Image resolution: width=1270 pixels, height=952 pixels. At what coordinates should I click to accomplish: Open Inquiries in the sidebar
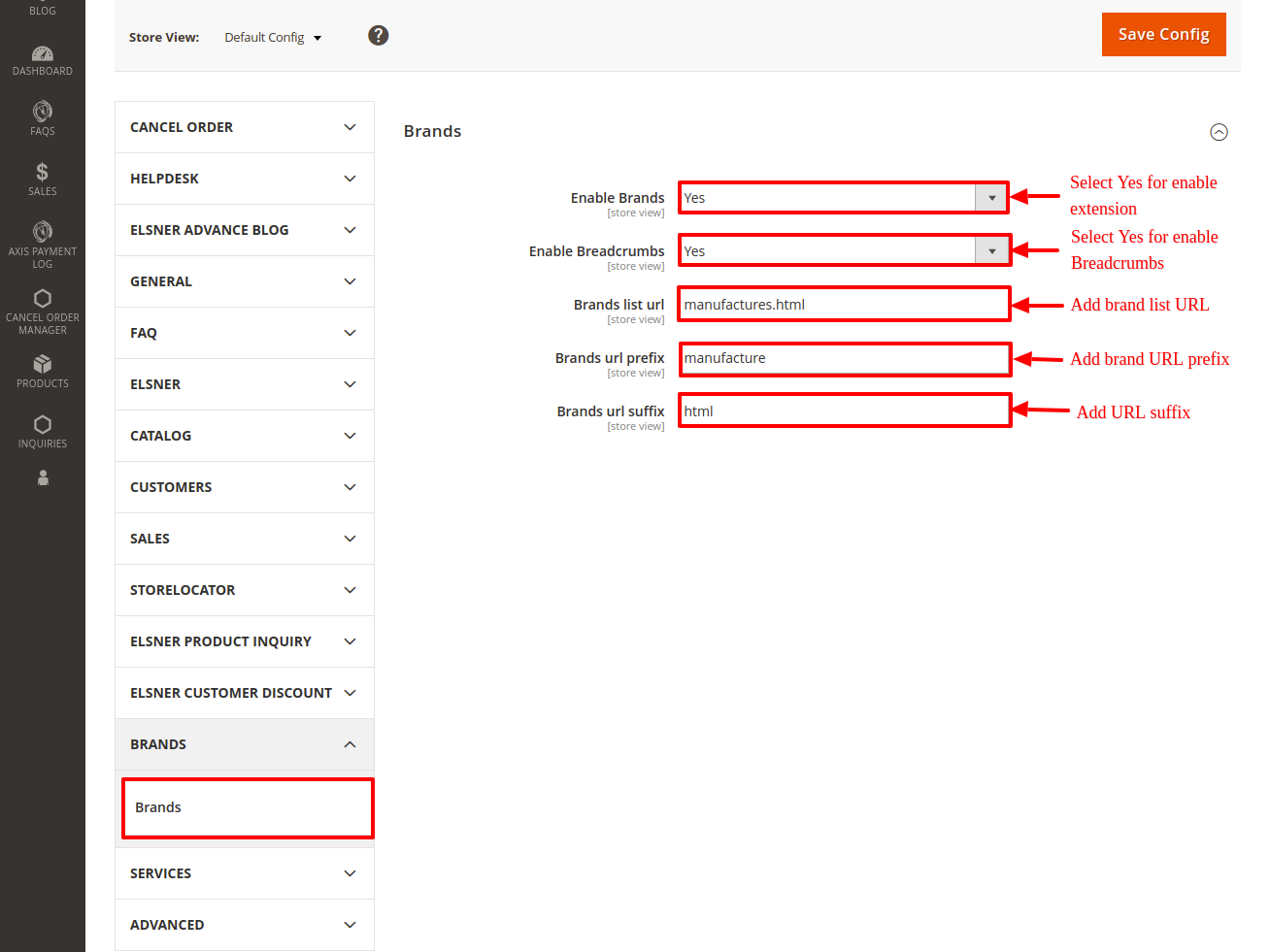(x=42, y=431)
